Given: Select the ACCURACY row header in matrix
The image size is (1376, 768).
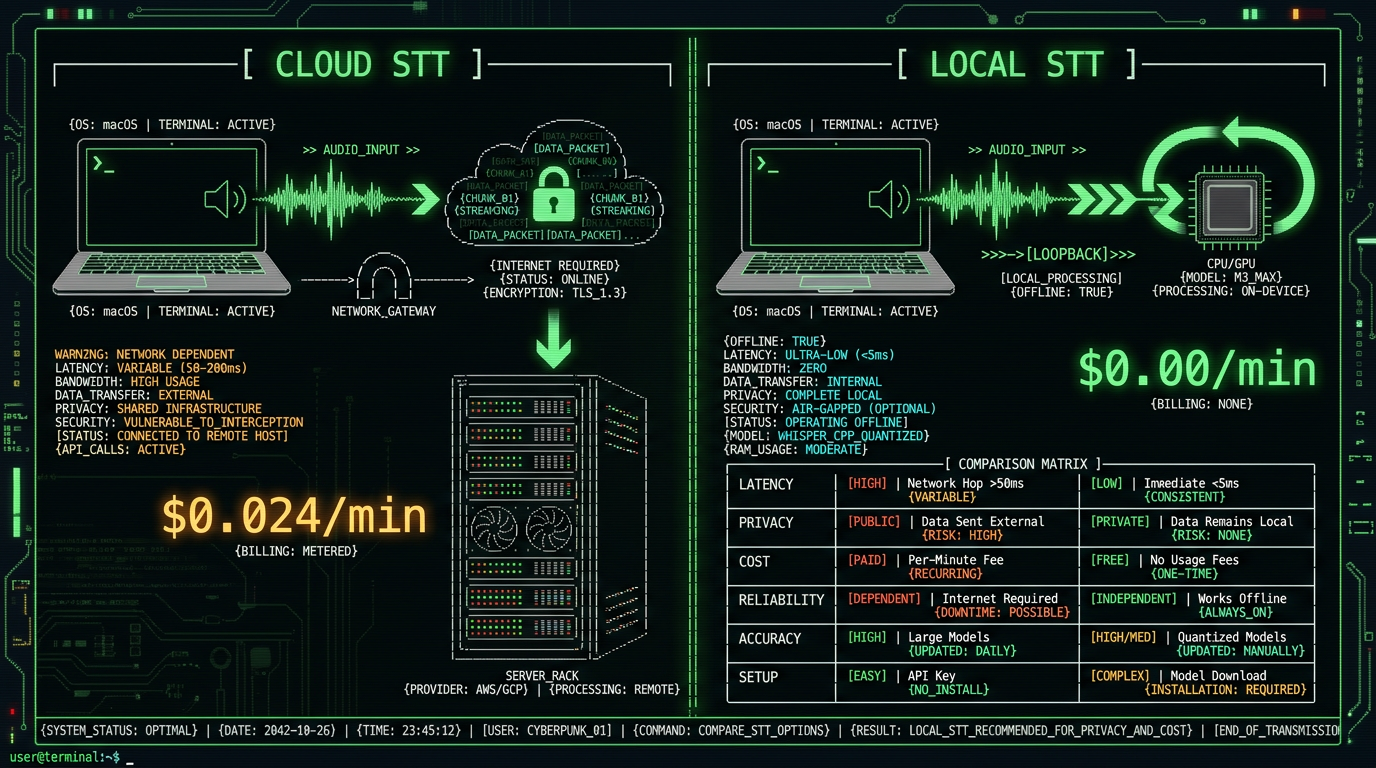Looking at the screenshot, I should pos(769,638).
